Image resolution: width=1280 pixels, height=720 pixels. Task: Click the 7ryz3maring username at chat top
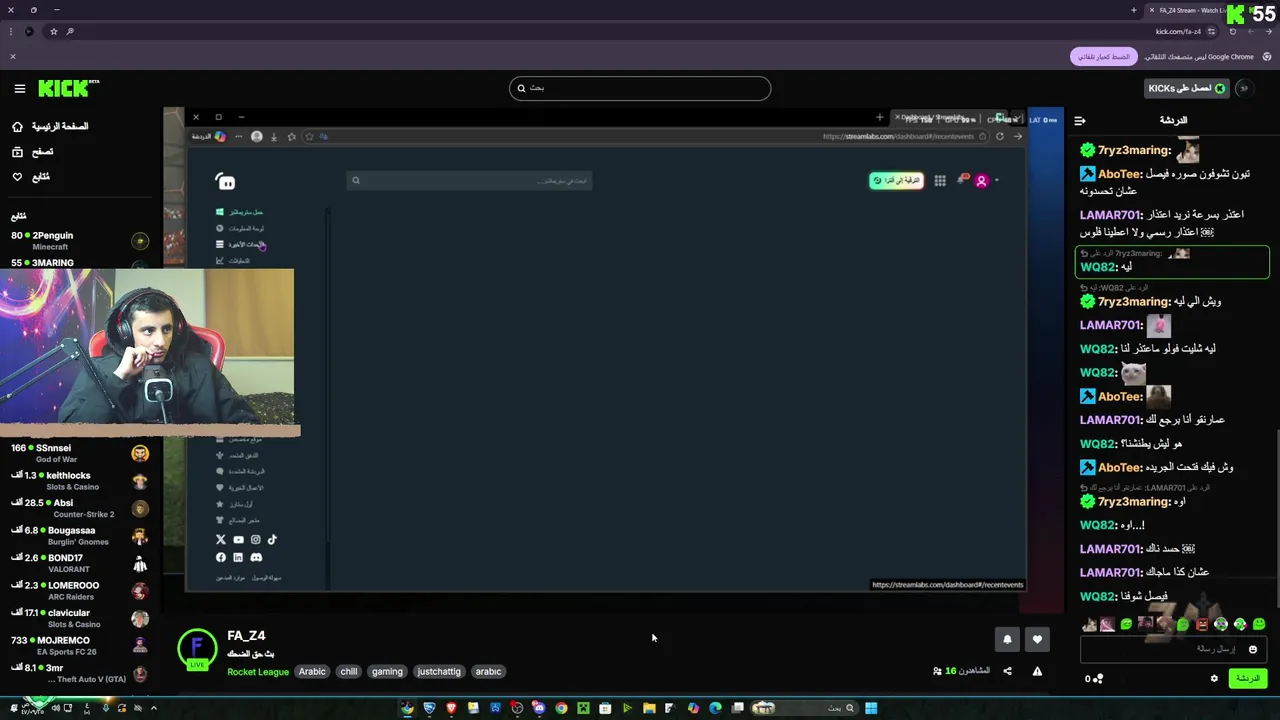tap(1134, 150)
